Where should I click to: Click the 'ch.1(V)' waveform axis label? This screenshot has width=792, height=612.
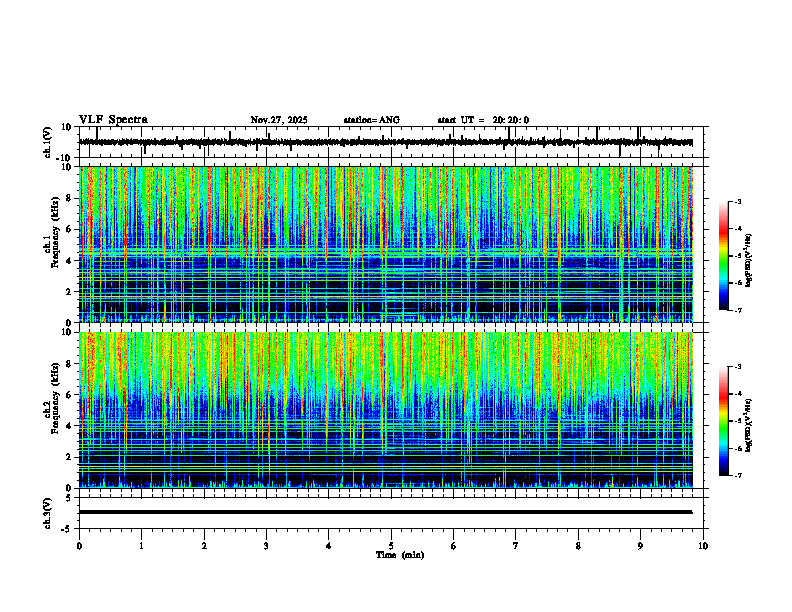click(48, 142)
